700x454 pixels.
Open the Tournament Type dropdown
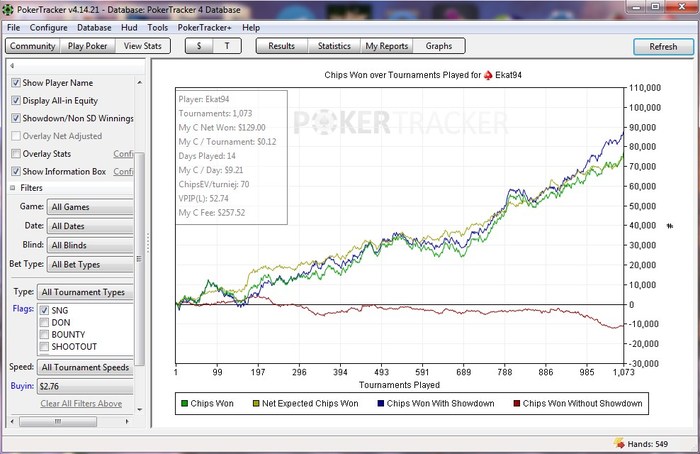[85, 292]
